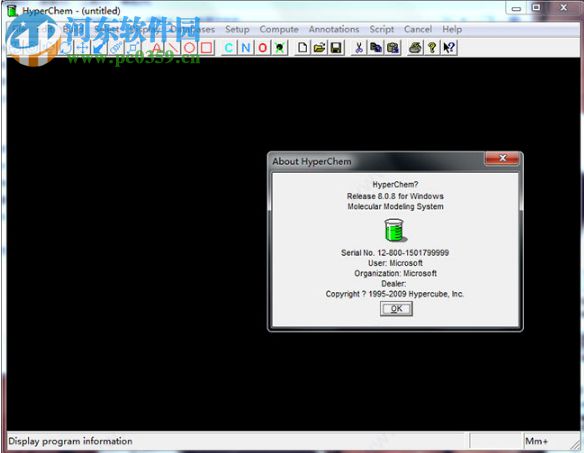Close the About HyperChem dialog
This screenshot has height=453, width=584.
pyautogui.click(x=502, y=158)
